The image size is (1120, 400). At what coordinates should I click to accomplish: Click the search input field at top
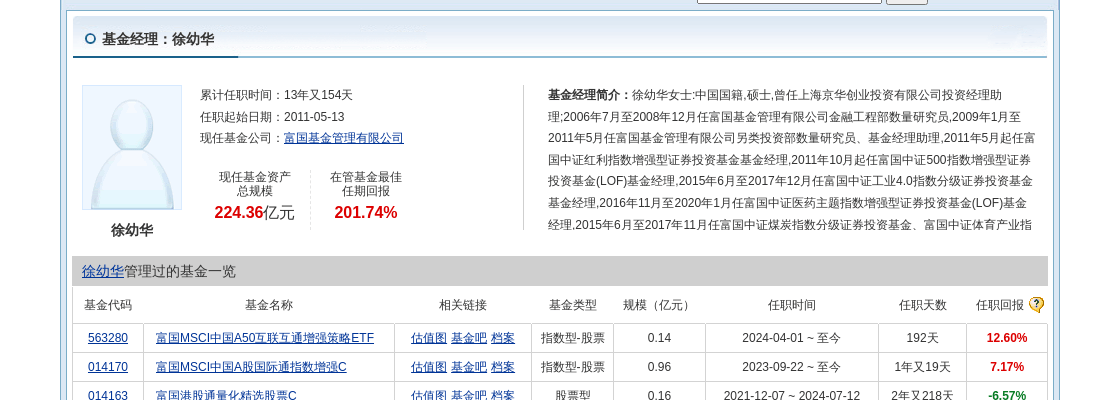tap(789, 1)
